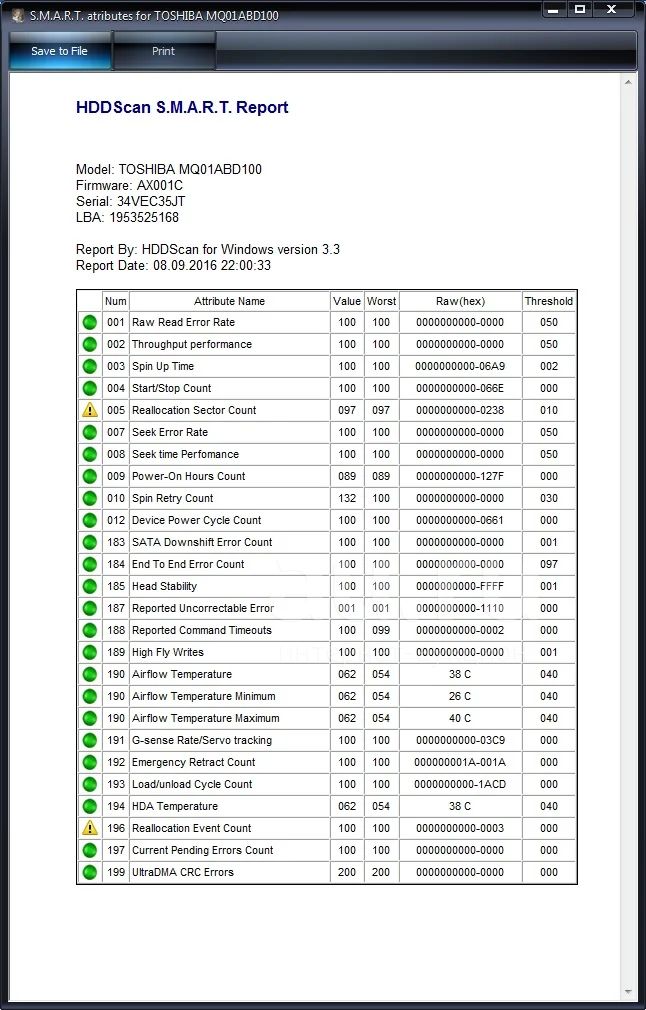
Task: Click the Report Date line
Action: (173, 265)
